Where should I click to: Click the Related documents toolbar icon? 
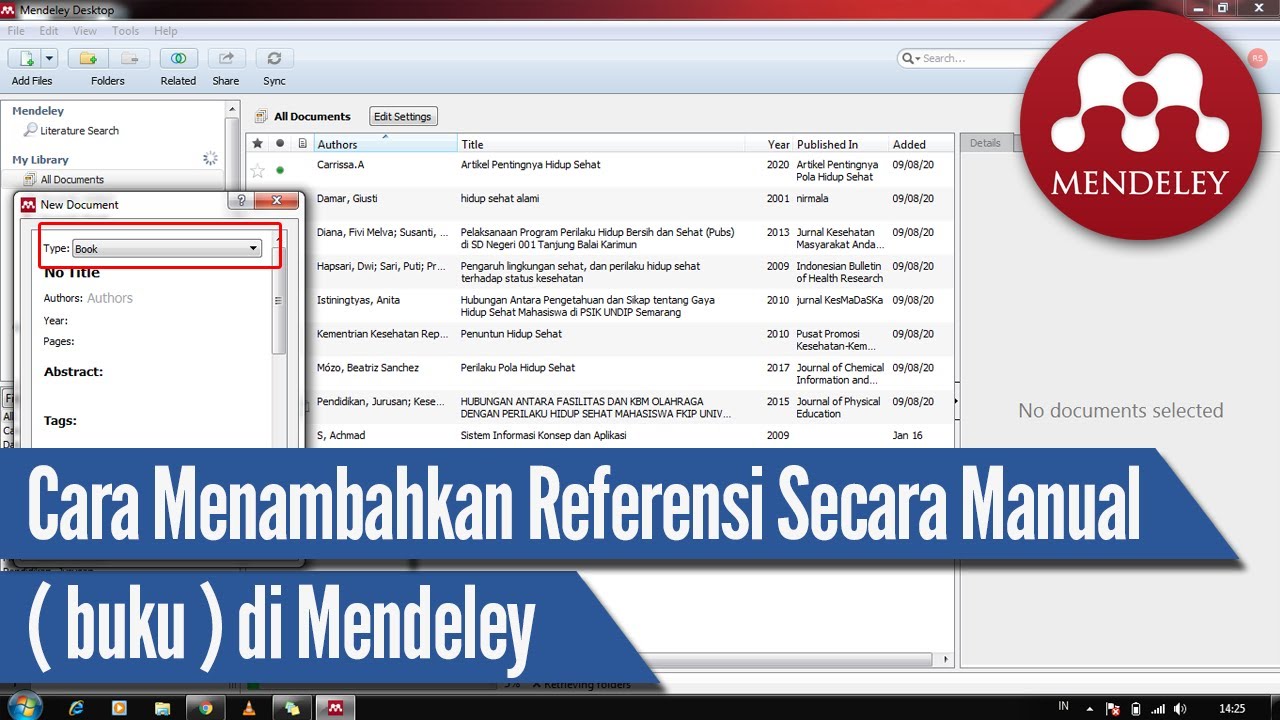pos(178,58)
